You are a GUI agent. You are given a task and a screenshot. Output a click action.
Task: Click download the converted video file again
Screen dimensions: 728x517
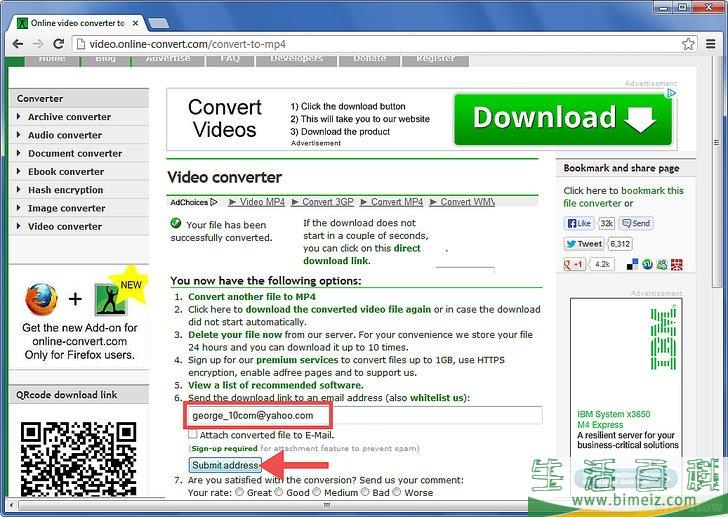coord(338,309)
